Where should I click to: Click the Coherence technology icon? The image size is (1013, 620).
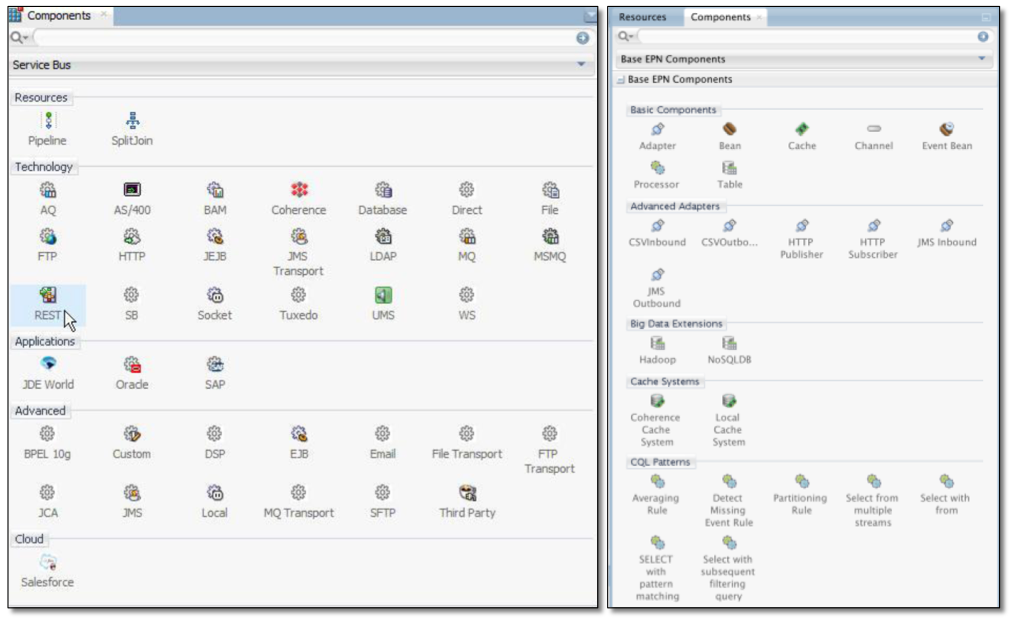299,190
